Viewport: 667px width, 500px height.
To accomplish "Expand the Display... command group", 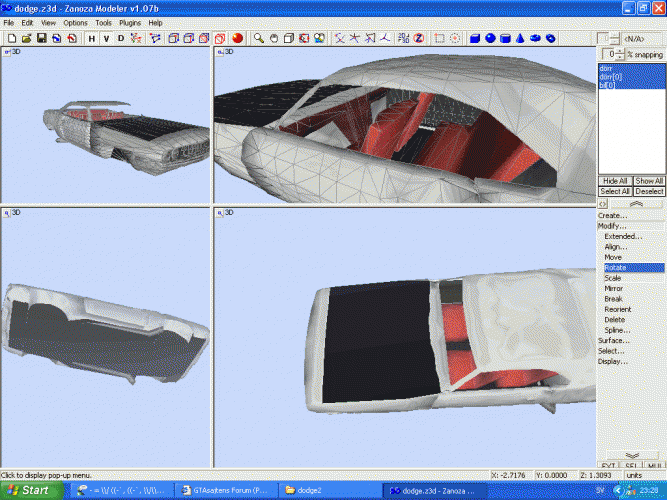I will pos(613,361).
